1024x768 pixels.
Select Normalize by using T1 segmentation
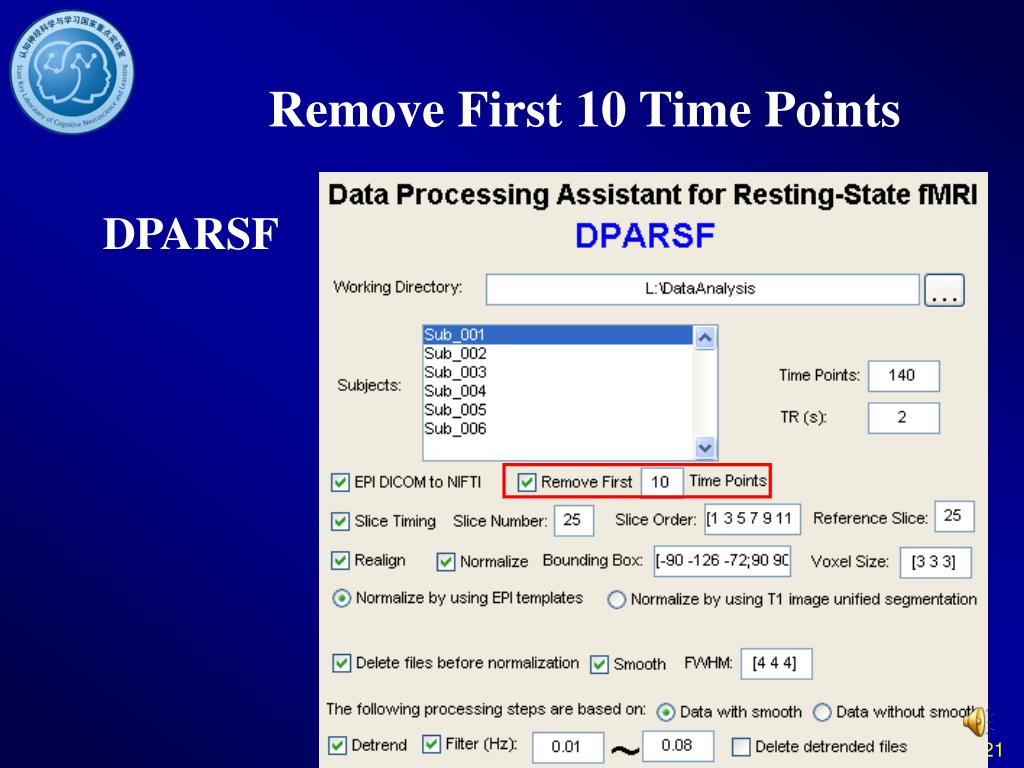point(616,600)
